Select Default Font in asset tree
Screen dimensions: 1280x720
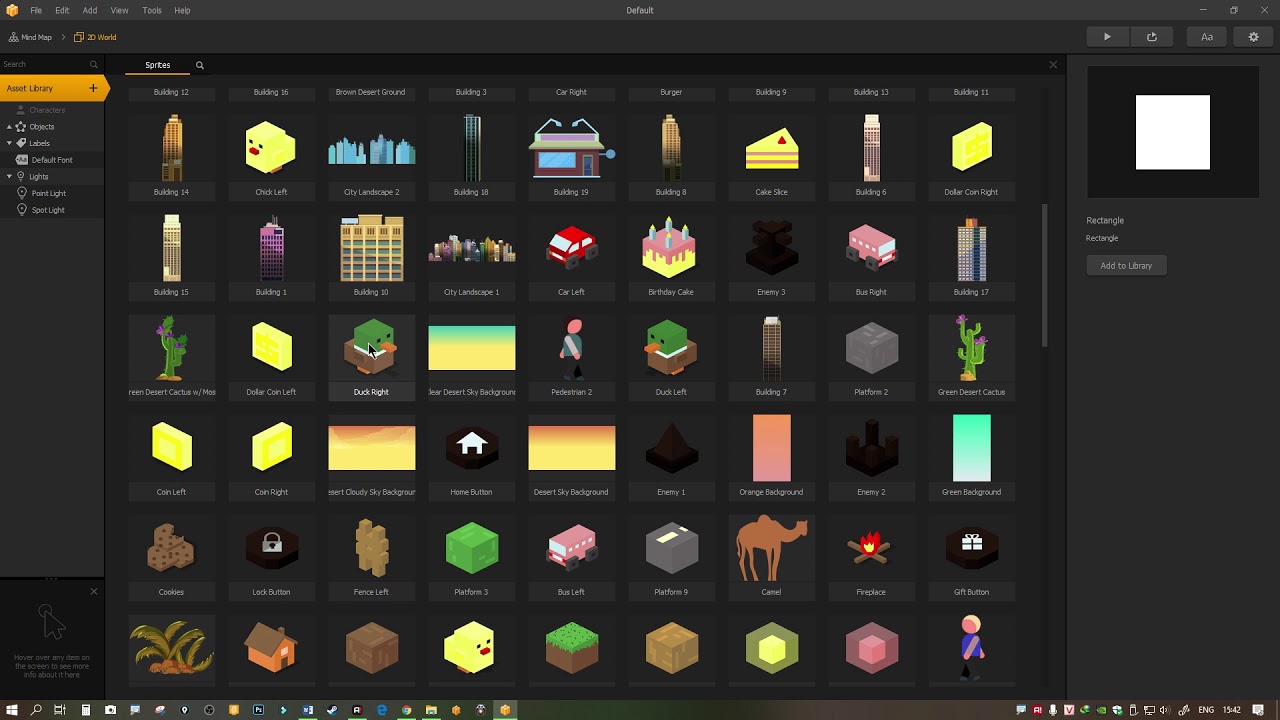51,160
